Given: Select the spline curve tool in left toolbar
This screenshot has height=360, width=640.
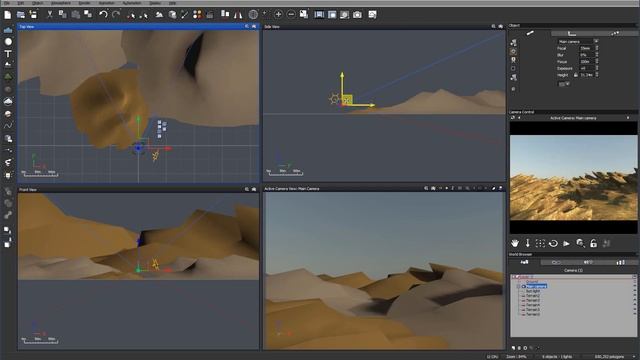Looking at the screenshot, I should point(8,126).
